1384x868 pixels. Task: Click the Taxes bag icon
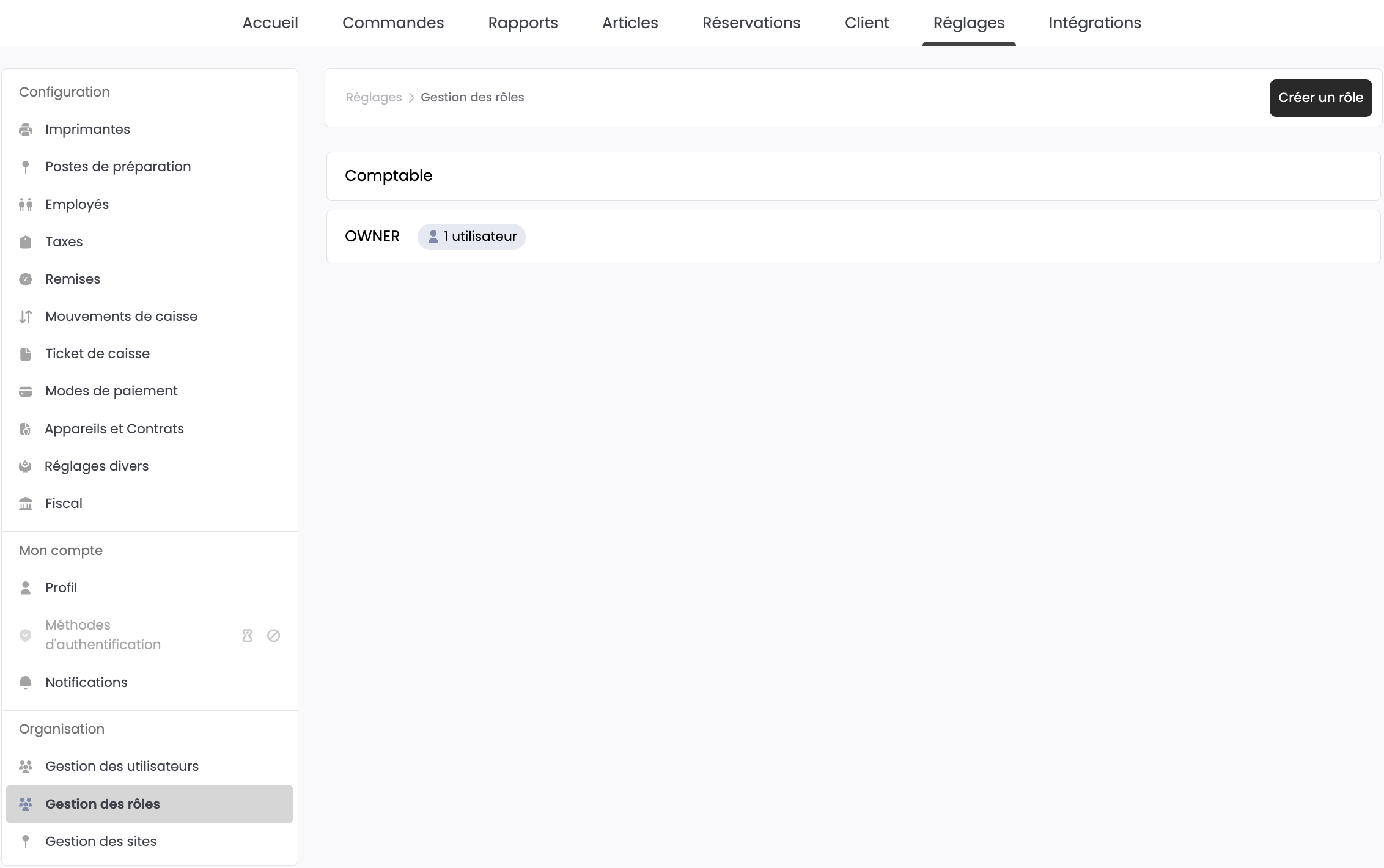pyautogui.click(x=26, y=242)
